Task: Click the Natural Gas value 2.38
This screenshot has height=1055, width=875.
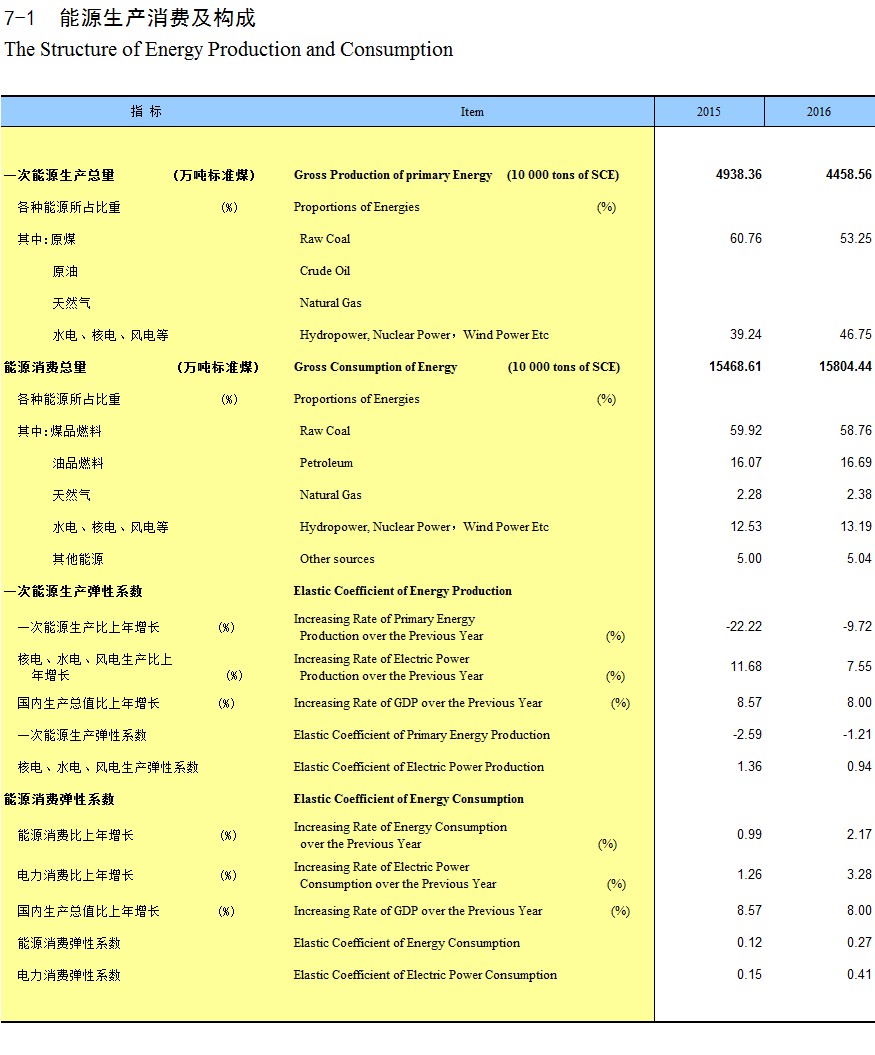Action: coord(859,495)
